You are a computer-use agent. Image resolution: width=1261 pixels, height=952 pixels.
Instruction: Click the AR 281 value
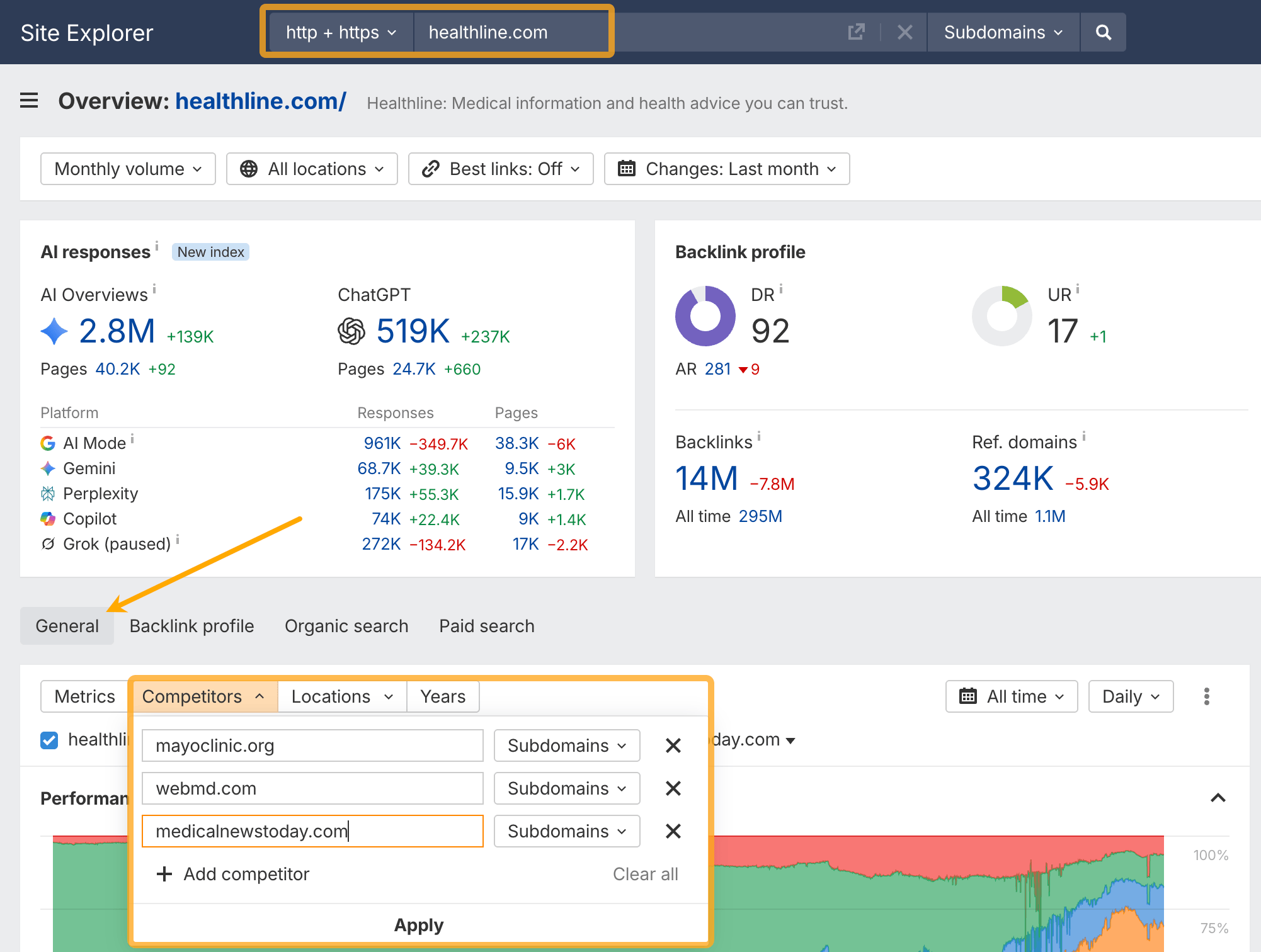tap(717, 369)
